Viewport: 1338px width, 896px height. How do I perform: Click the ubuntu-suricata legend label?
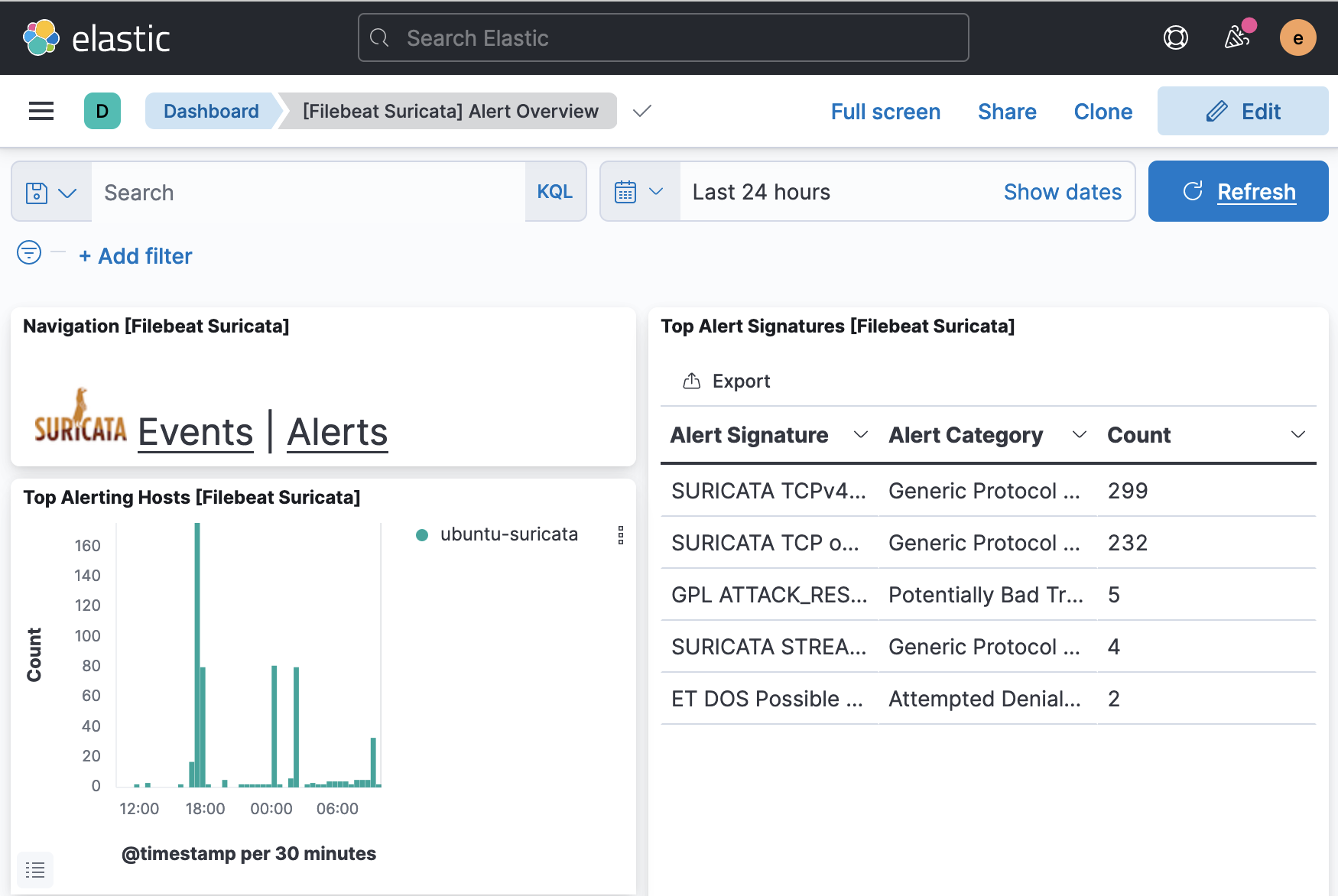tap(509, 534)
